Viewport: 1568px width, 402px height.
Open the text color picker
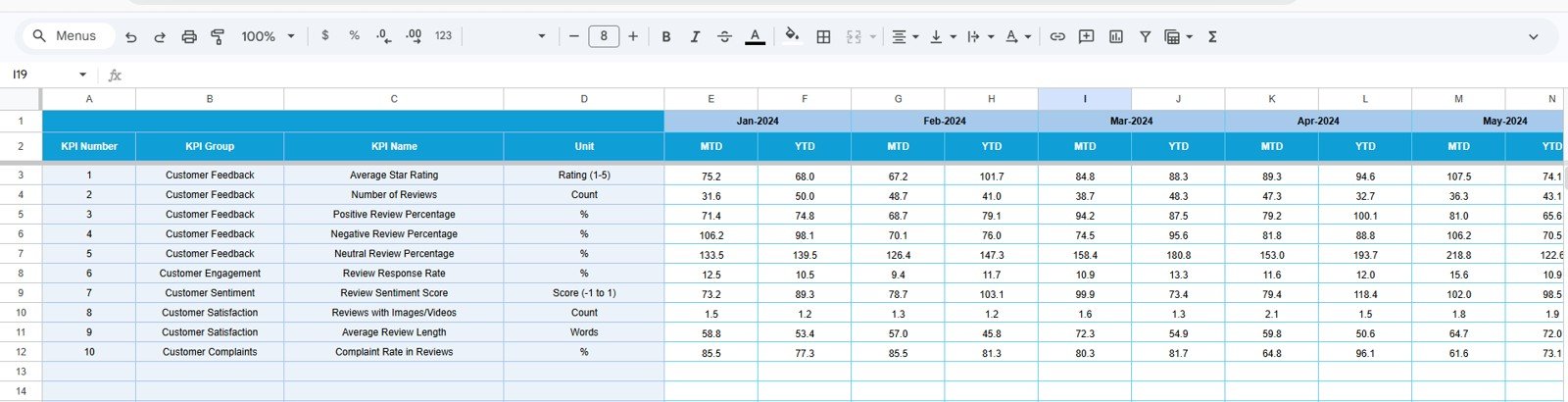point(755,36)
